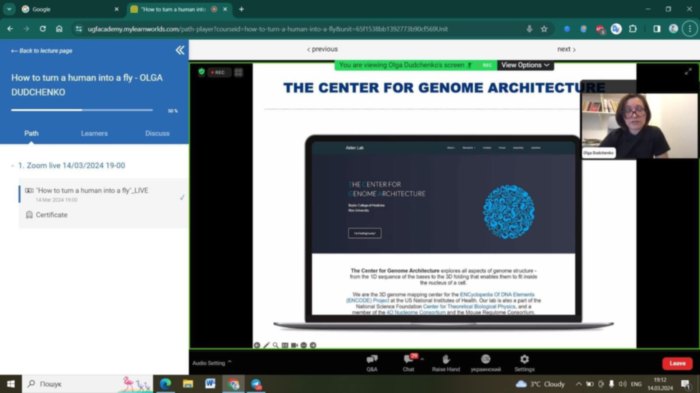Click the course progress bar
Viewport: 700px width, 393px height.
pos(82,110)
